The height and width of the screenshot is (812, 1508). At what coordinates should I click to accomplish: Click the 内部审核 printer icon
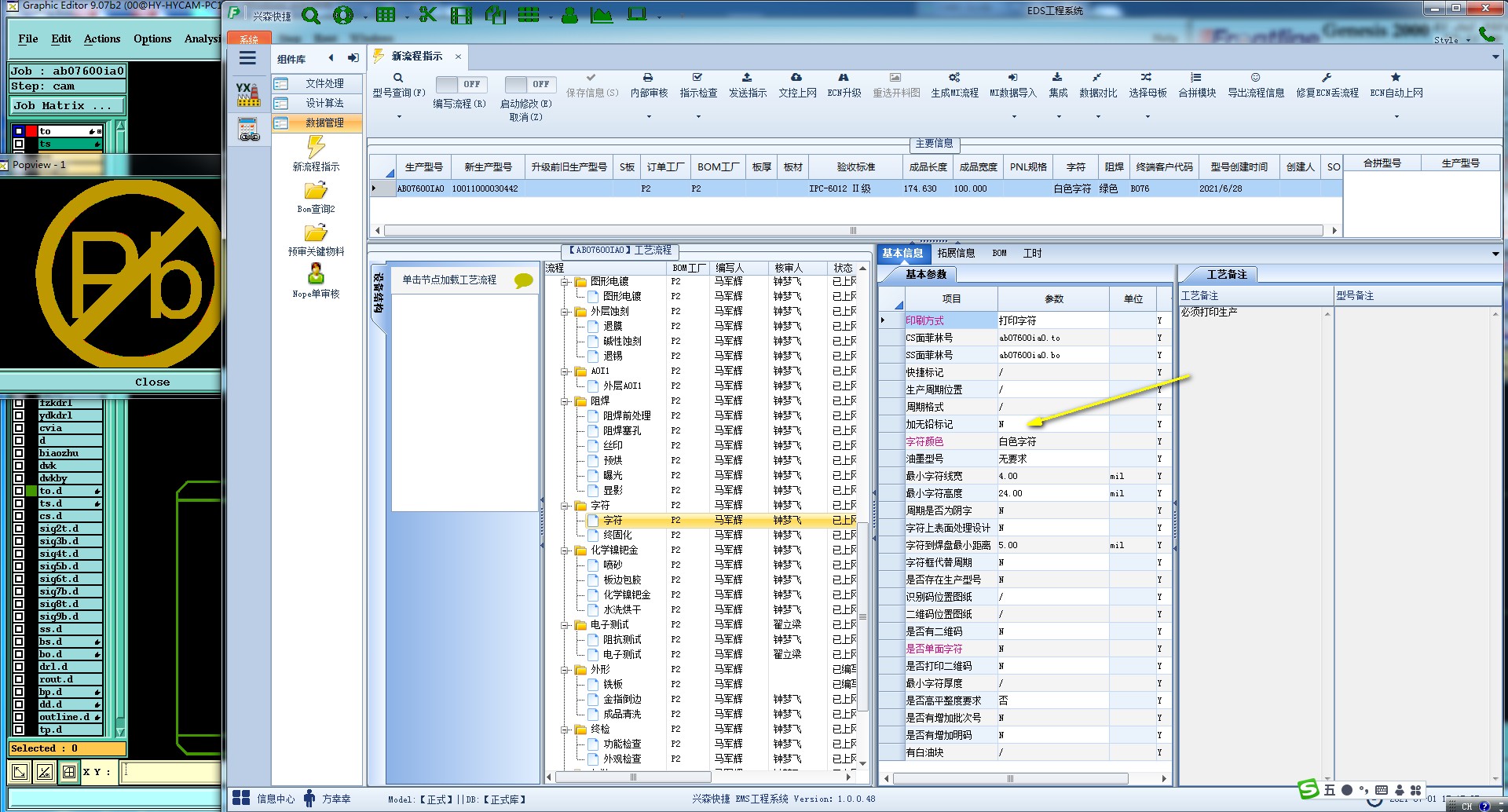point(648,78)
